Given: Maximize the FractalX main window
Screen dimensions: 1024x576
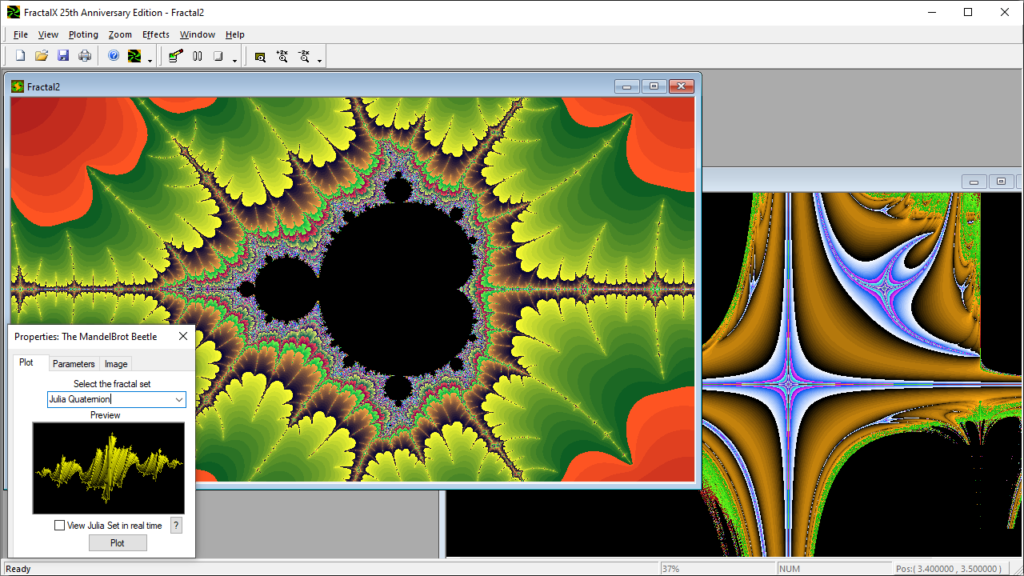Looking at the screenshot, I should coord(968,12).
